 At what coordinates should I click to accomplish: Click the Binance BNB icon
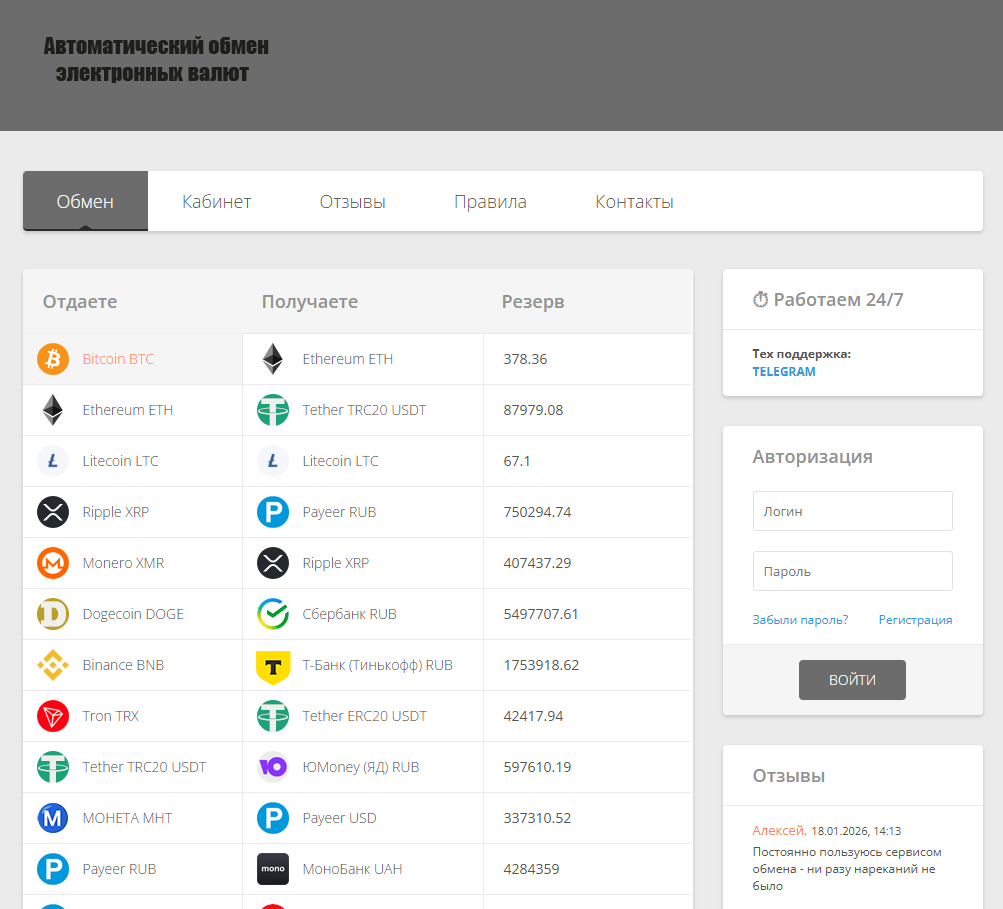[53, 665]
